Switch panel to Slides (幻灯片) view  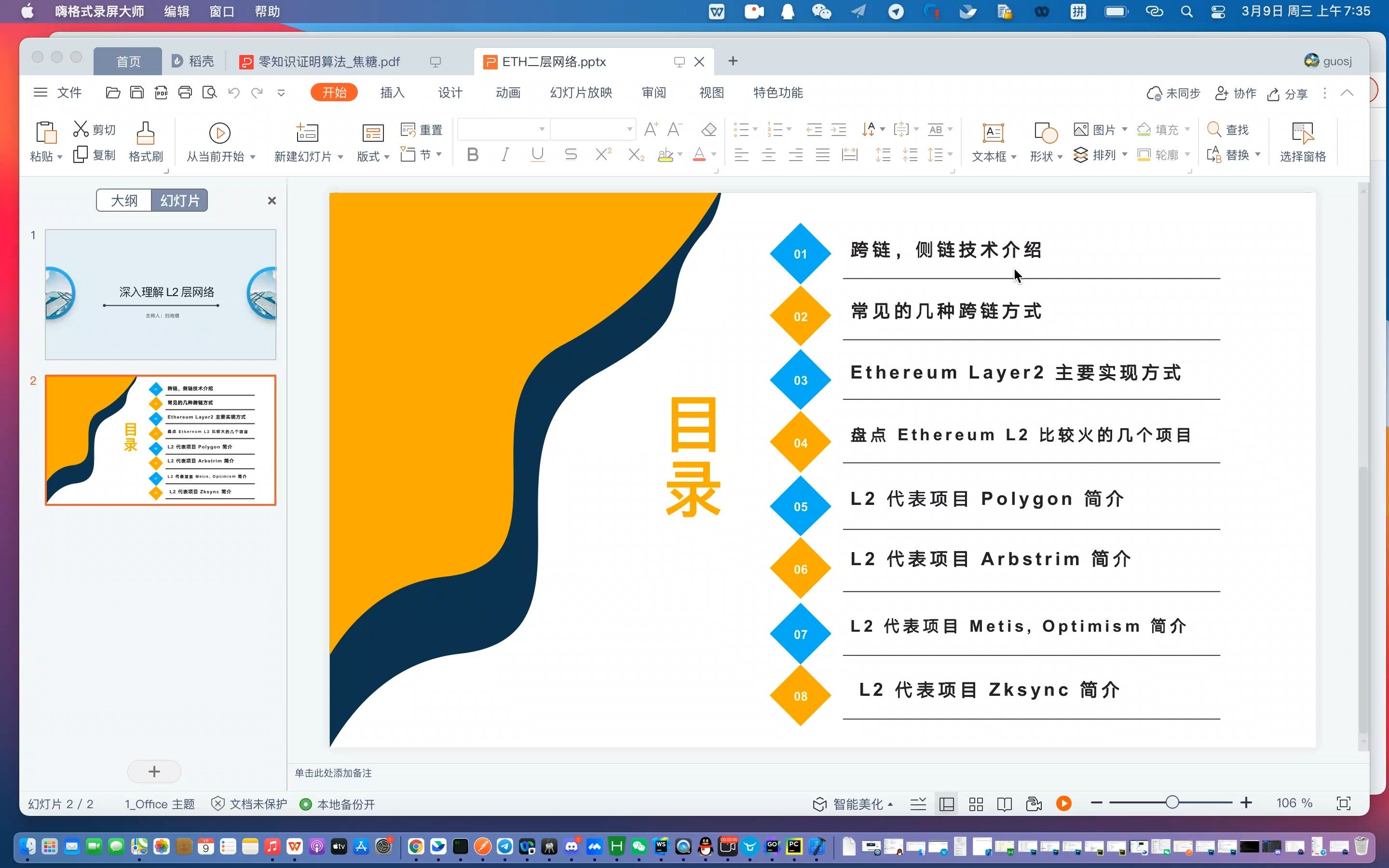179,200
